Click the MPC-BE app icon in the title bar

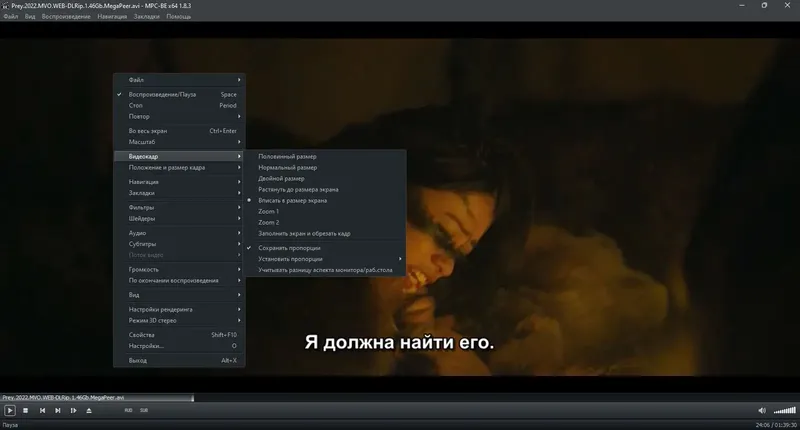[6, 6]
